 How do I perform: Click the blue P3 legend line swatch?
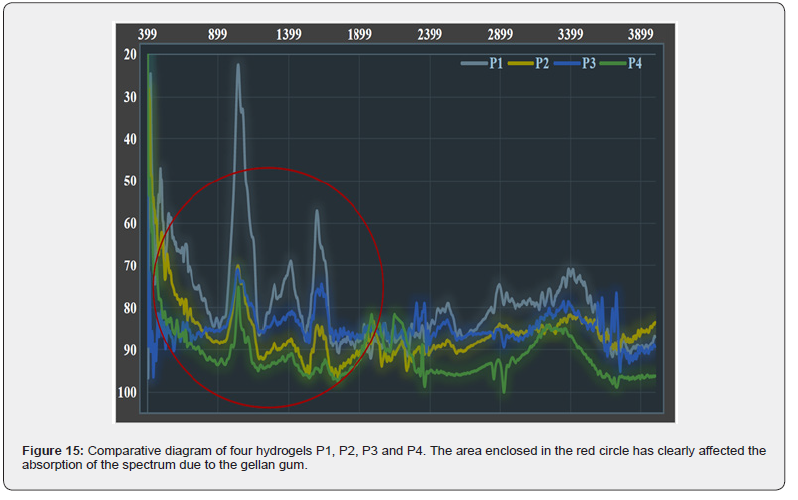point(566,64)
